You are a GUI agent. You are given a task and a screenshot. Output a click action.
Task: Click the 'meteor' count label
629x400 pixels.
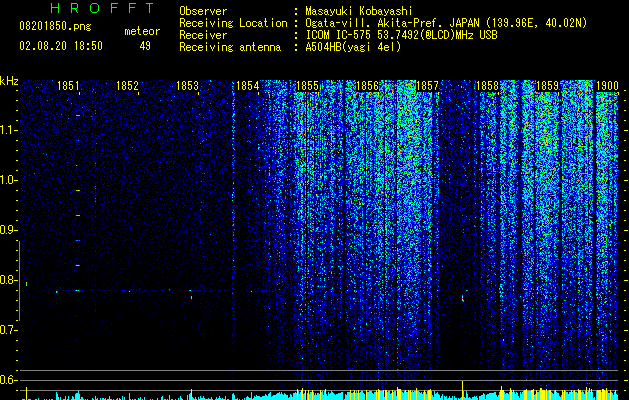click(x=142, y=31)
